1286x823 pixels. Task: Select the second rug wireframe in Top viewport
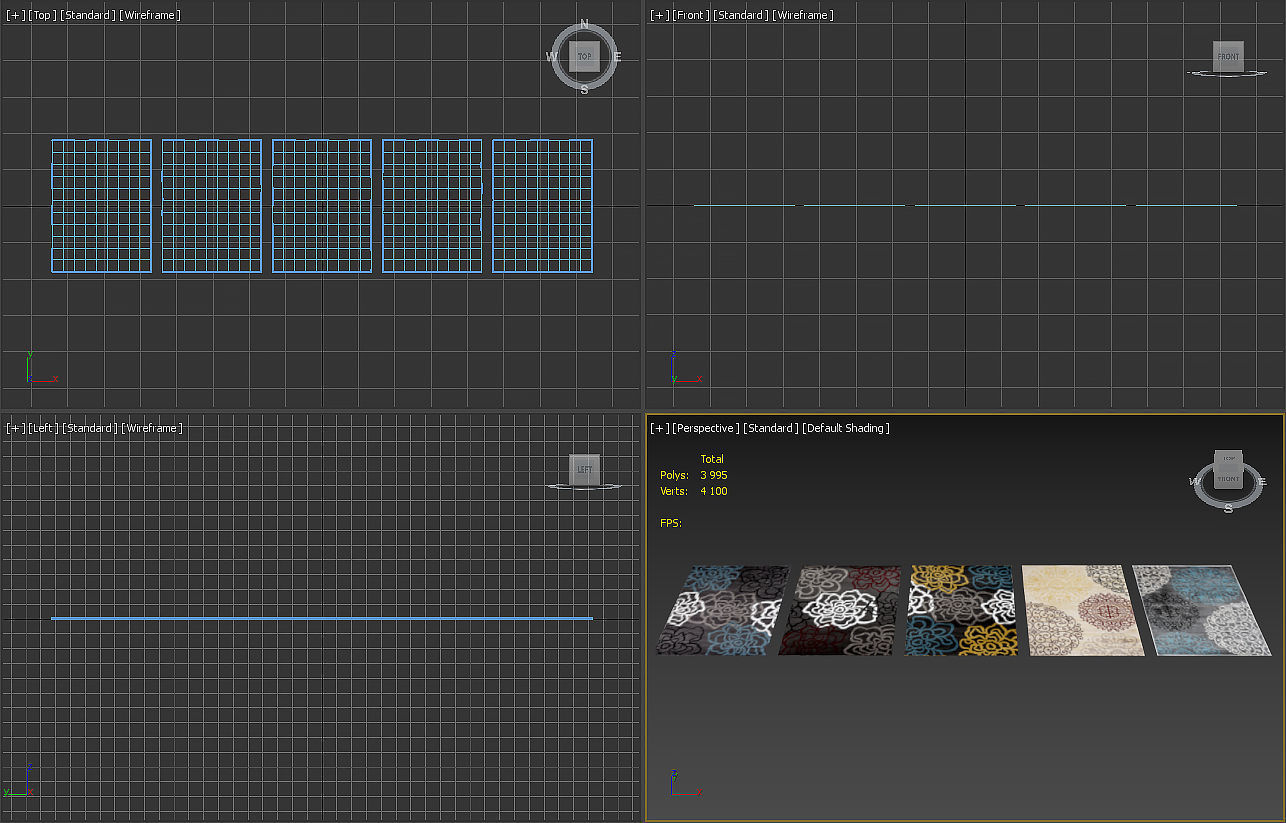[x=212, y=206]
